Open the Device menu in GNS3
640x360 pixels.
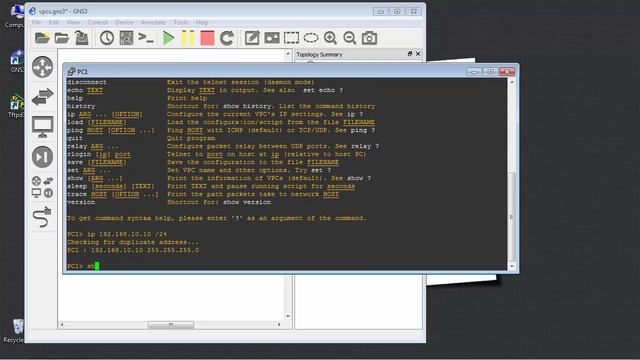coord(124,22)
